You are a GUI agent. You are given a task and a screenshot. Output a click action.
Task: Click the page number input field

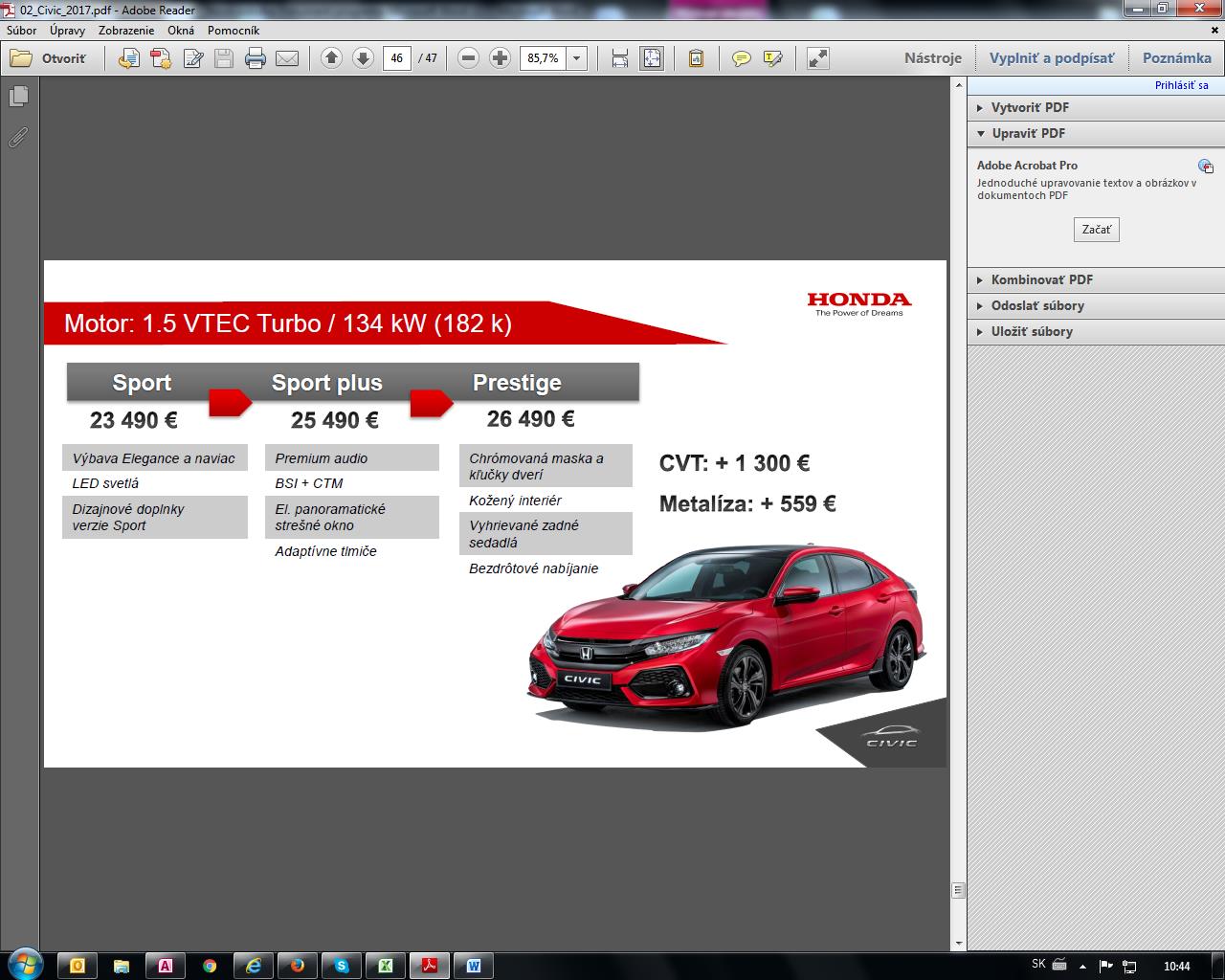pyautogui.click(x=396, y=58)
